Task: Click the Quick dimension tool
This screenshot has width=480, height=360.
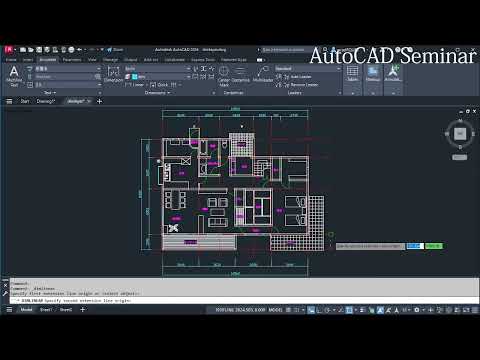Action: pos(159,85)
